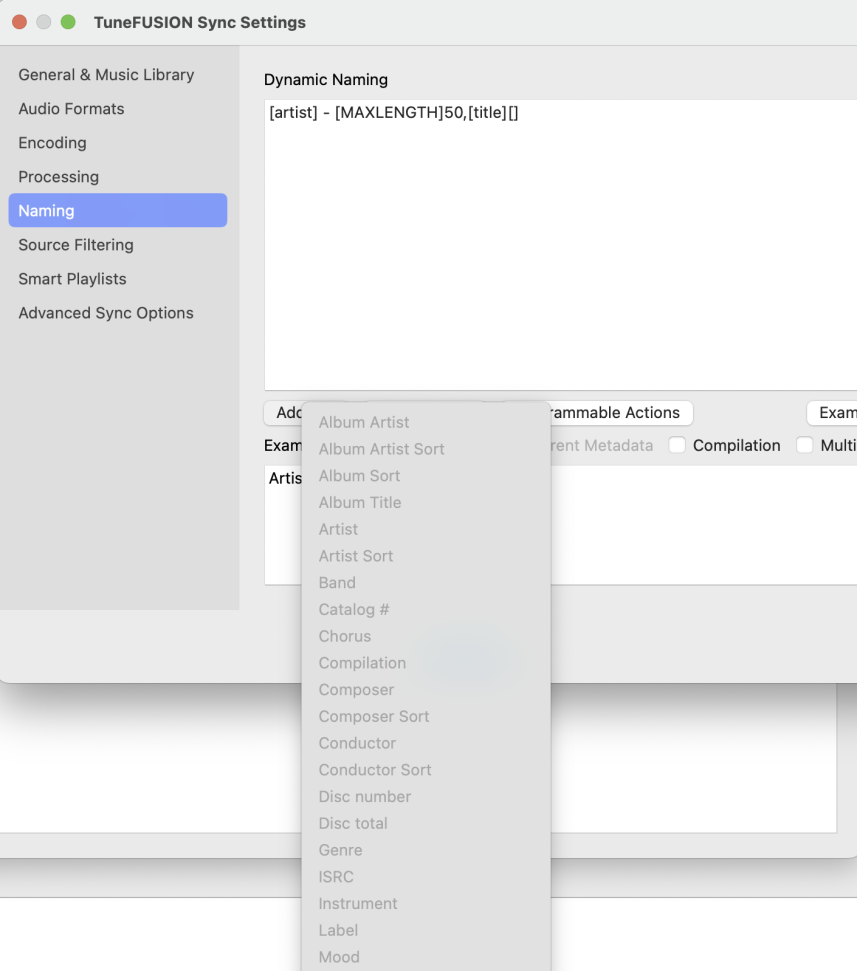857x971 pixels.
Task: Choose Album Artist from the menu
Action: [x=426, y=422]
